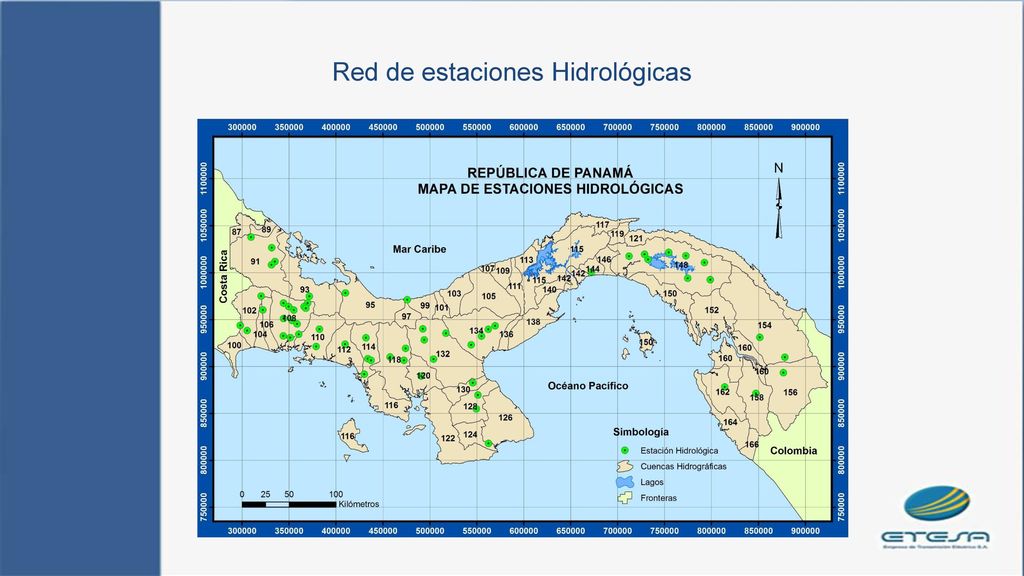Click basin number 154
Image resolution: width=1024 pixels, height=576 pixels.
765,325
